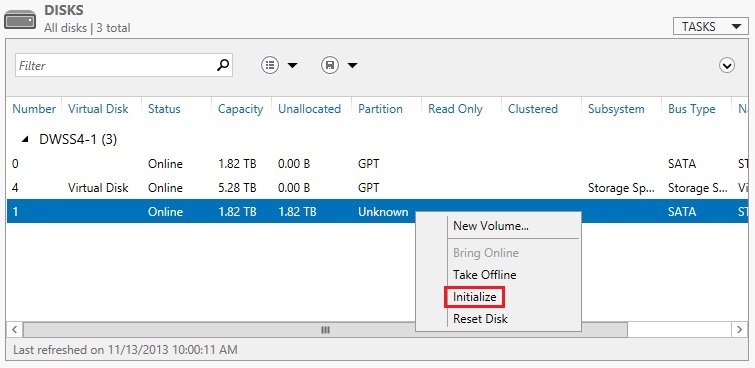Click the Disks panel drive icon
Screen dimensions: 755x368
click(x=20, y=19)
